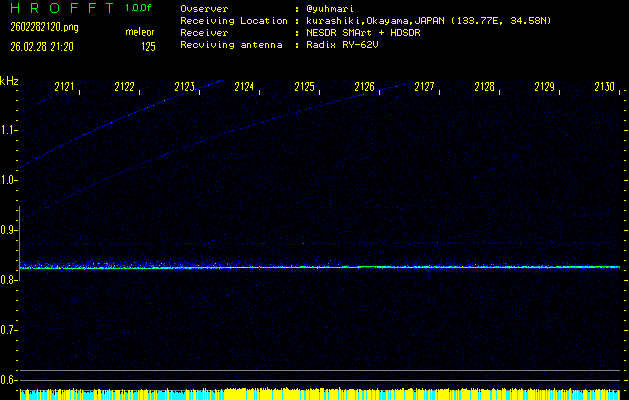Click the 2121 time marker
This screenshot has height=400, width=629.
[64, 87]
